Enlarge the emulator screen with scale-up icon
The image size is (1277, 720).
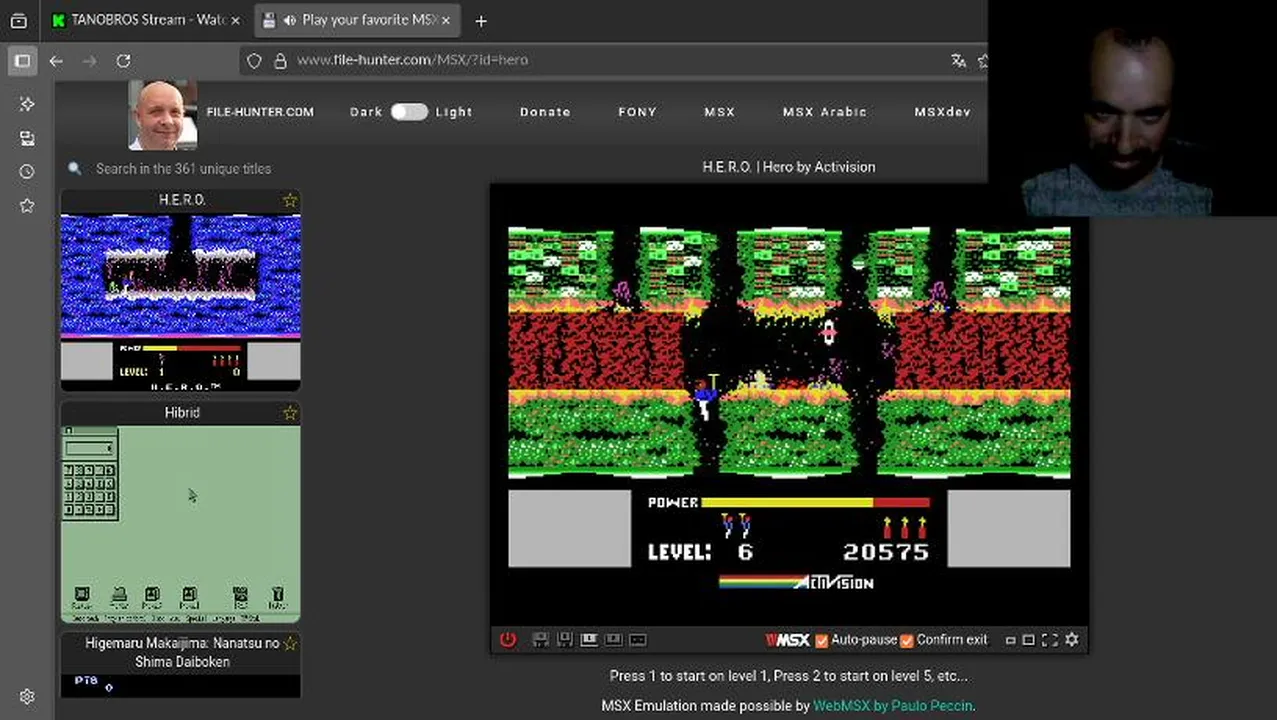click(1028, 640)
